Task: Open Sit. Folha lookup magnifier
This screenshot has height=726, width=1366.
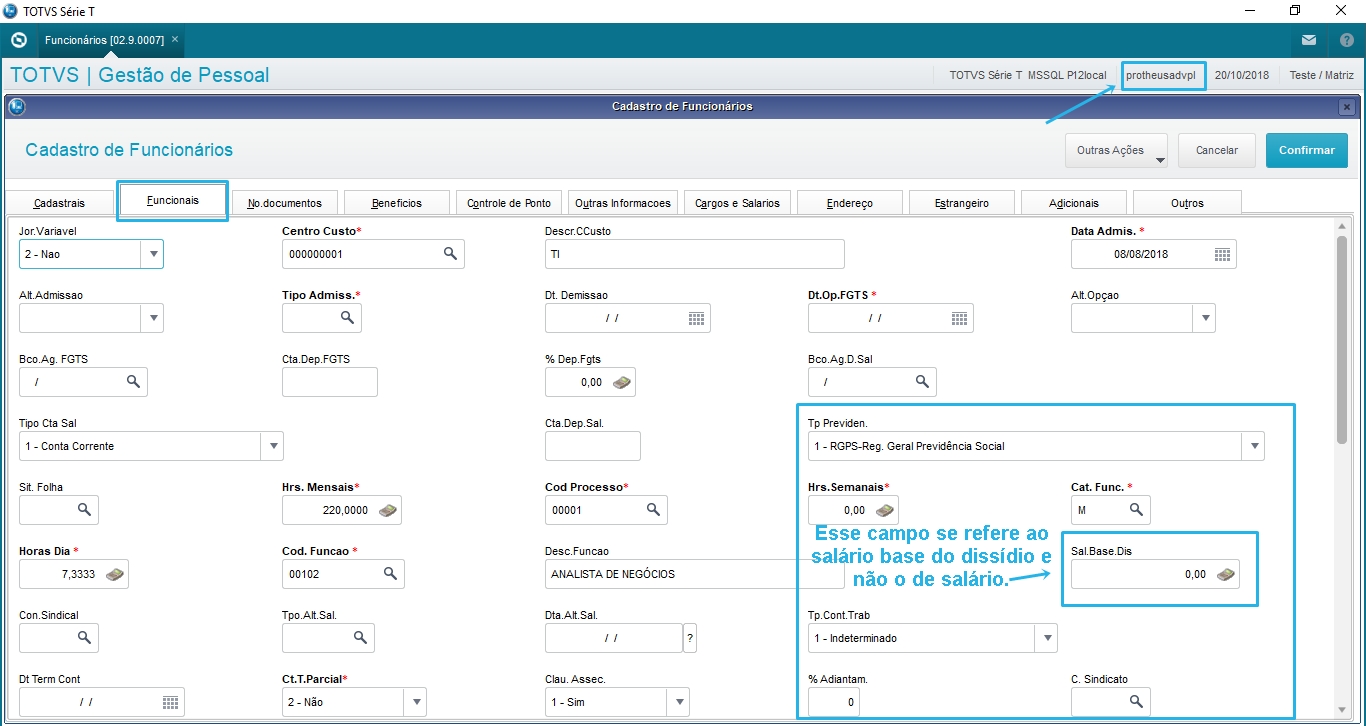Action: (85, 510)
